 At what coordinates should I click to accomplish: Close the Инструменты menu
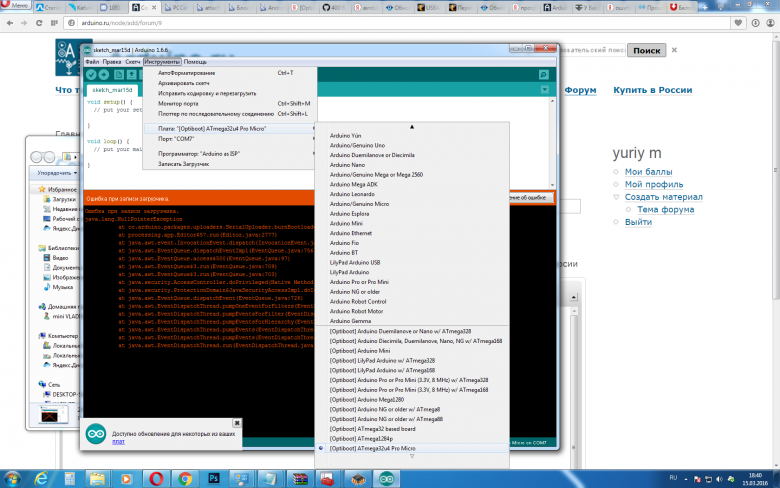[x=162, y=62]
